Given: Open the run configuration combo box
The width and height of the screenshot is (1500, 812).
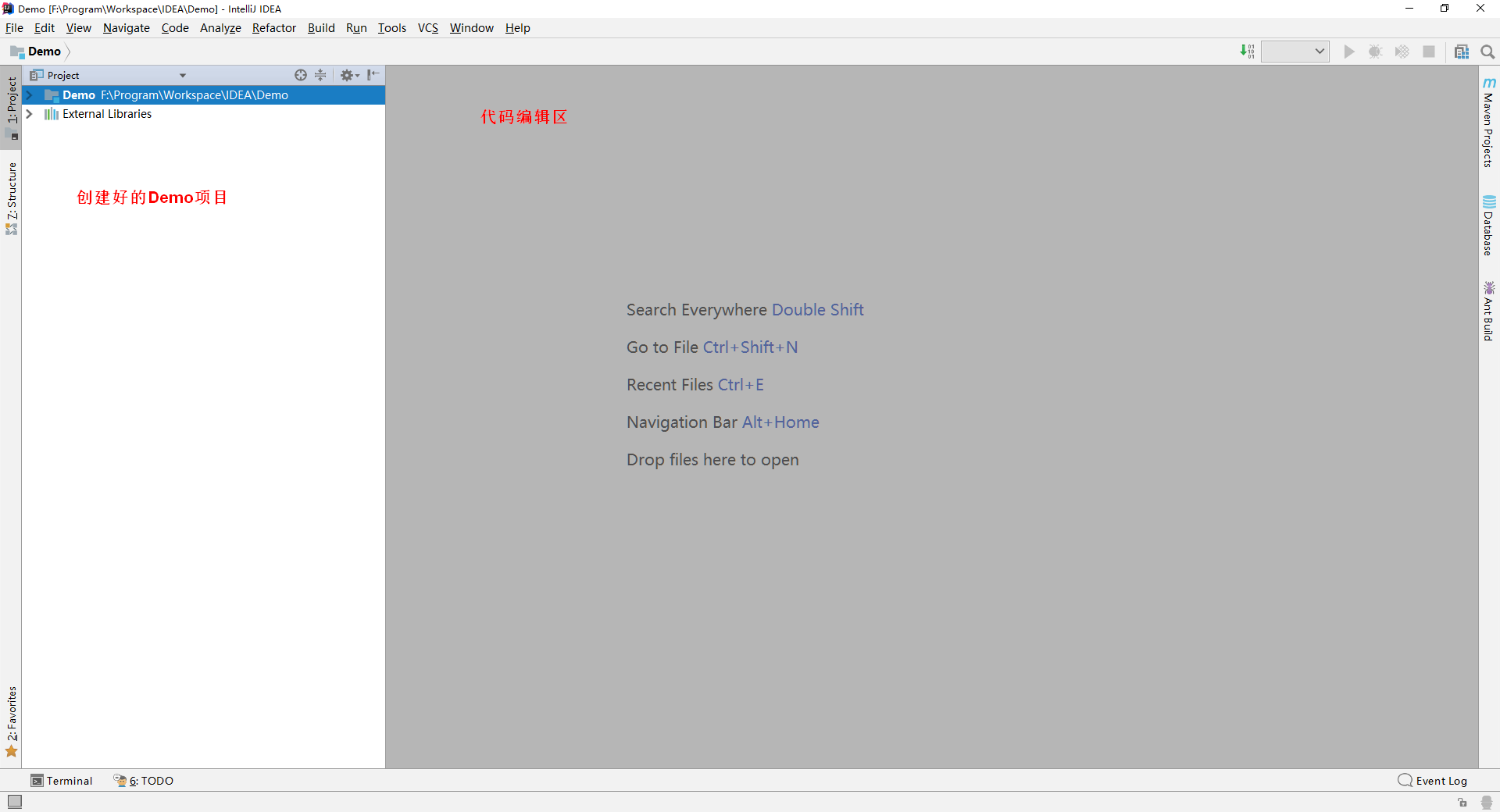Looking at the screenshot, I should 1295,52.
